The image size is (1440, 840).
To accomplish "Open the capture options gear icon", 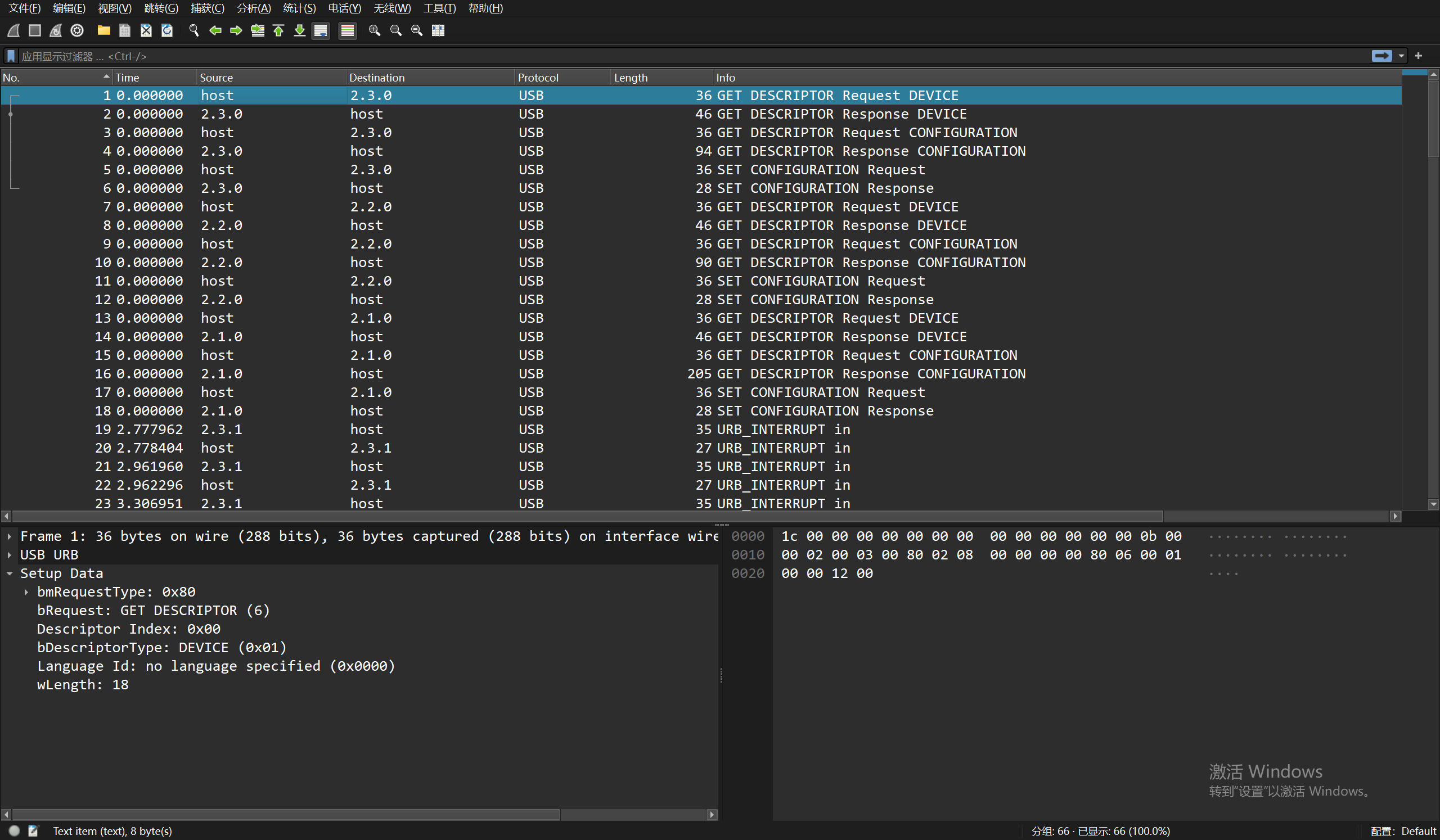I will coord(77,30).
